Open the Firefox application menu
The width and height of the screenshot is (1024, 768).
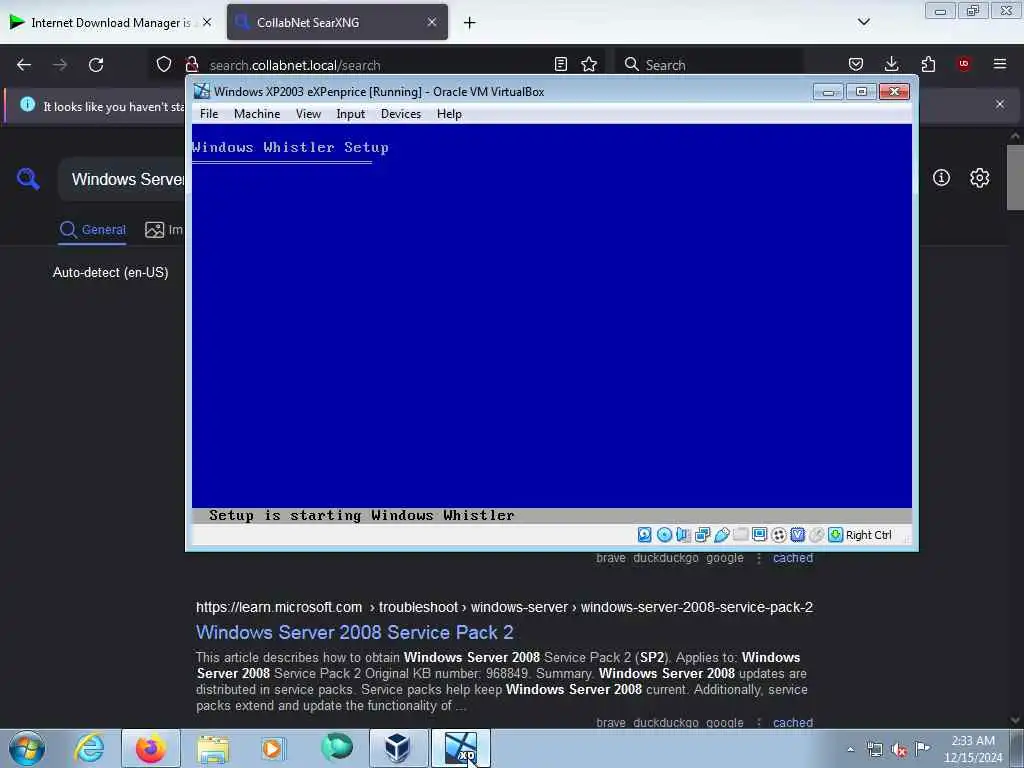click(1000, 64)
